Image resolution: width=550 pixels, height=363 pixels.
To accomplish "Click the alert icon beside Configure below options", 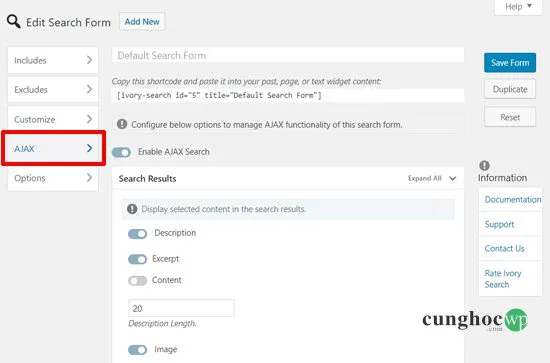I will point(122,124).
